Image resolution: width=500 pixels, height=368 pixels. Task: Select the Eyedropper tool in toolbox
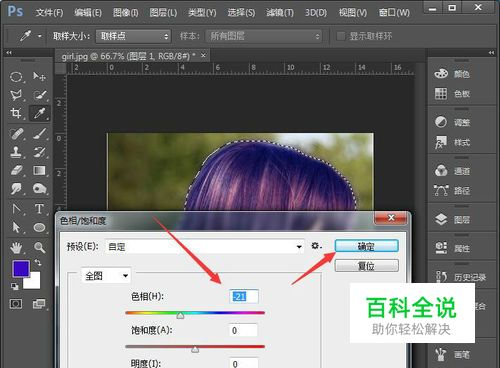coord(40,113)
